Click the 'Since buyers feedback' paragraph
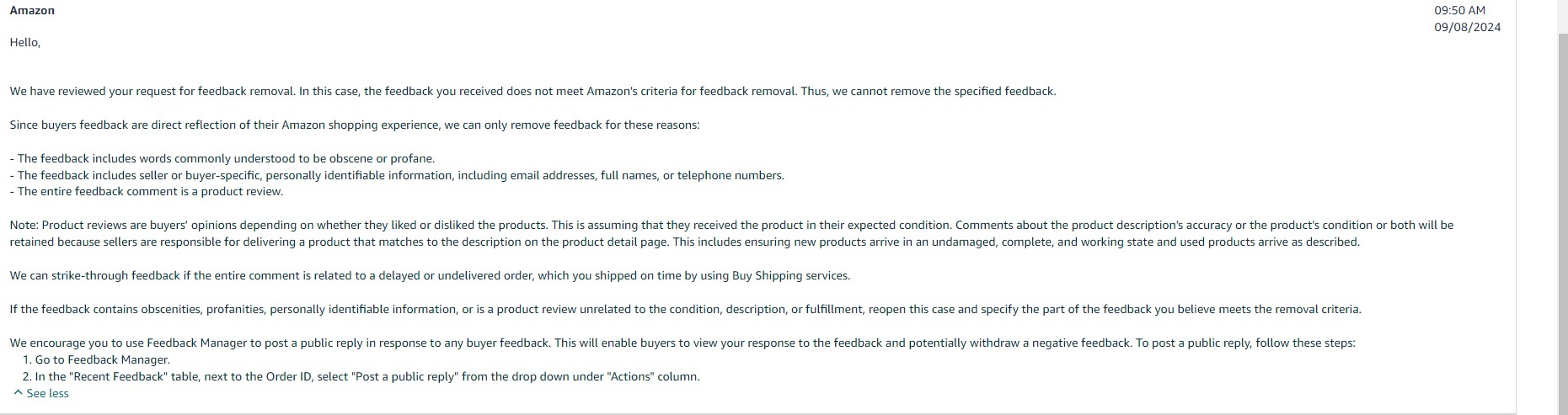This screenshot has height=415, width=1568. (x=355, y=125)
